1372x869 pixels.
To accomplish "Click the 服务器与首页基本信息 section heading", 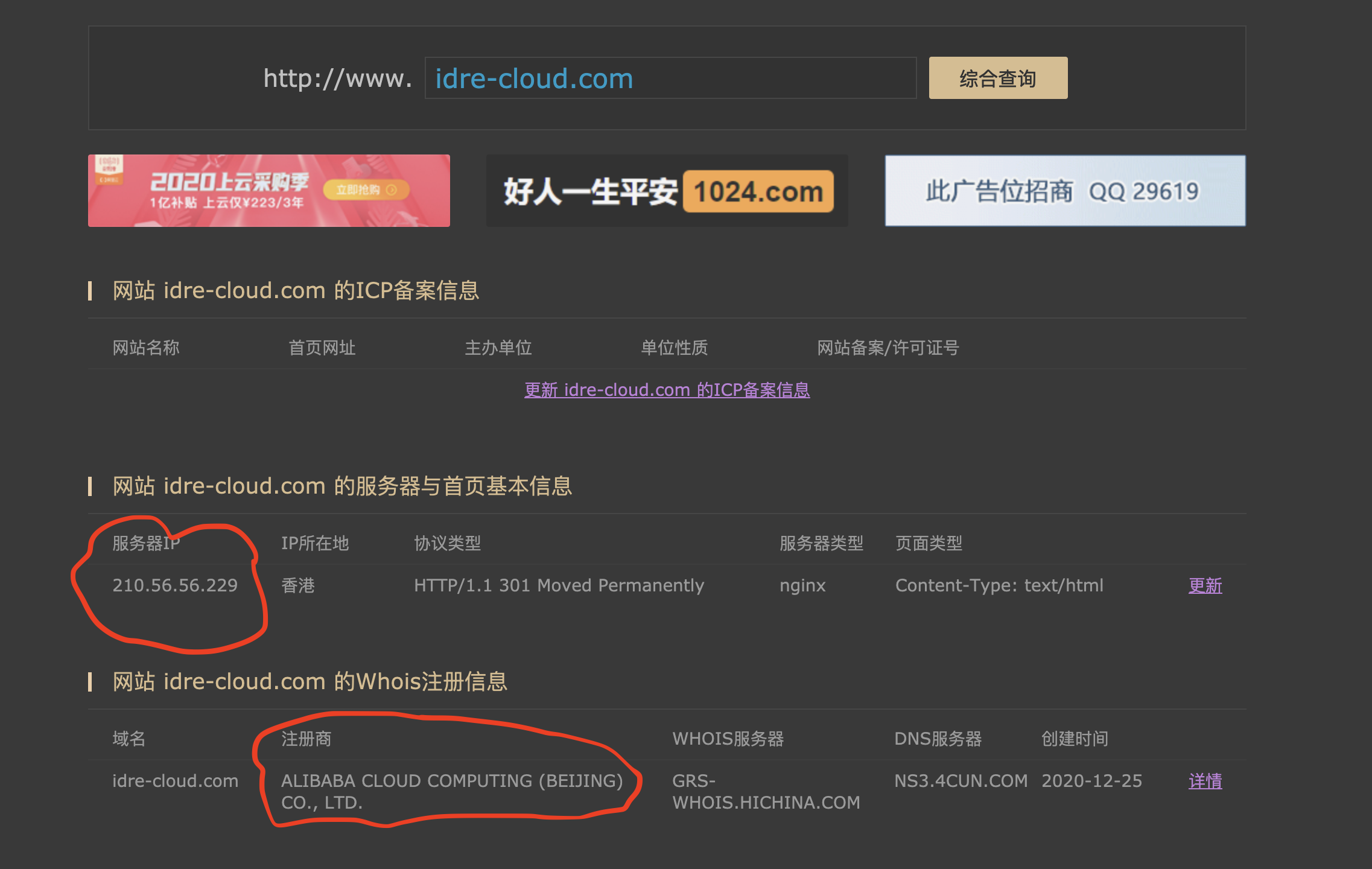I will tap(342, 486).
